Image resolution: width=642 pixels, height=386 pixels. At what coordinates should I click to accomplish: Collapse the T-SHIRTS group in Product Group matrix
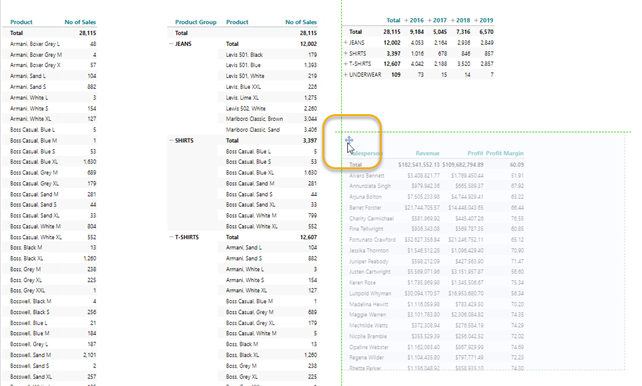click(171, 237)
